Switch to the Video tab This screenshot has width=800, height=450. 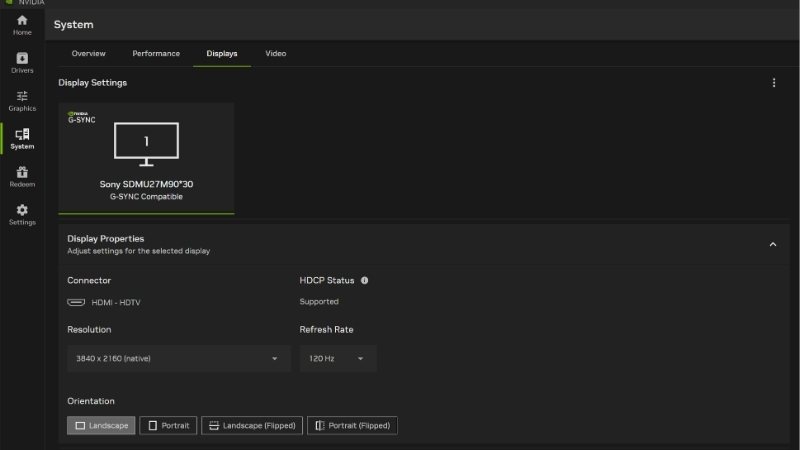pos(276,54)
